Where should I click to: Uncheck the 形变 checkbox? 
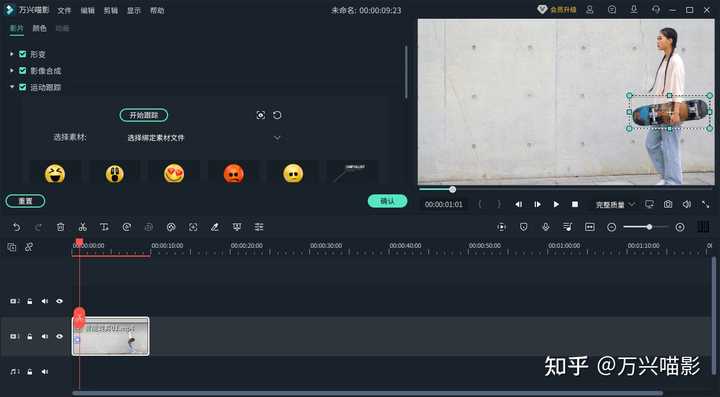[22, 54]
